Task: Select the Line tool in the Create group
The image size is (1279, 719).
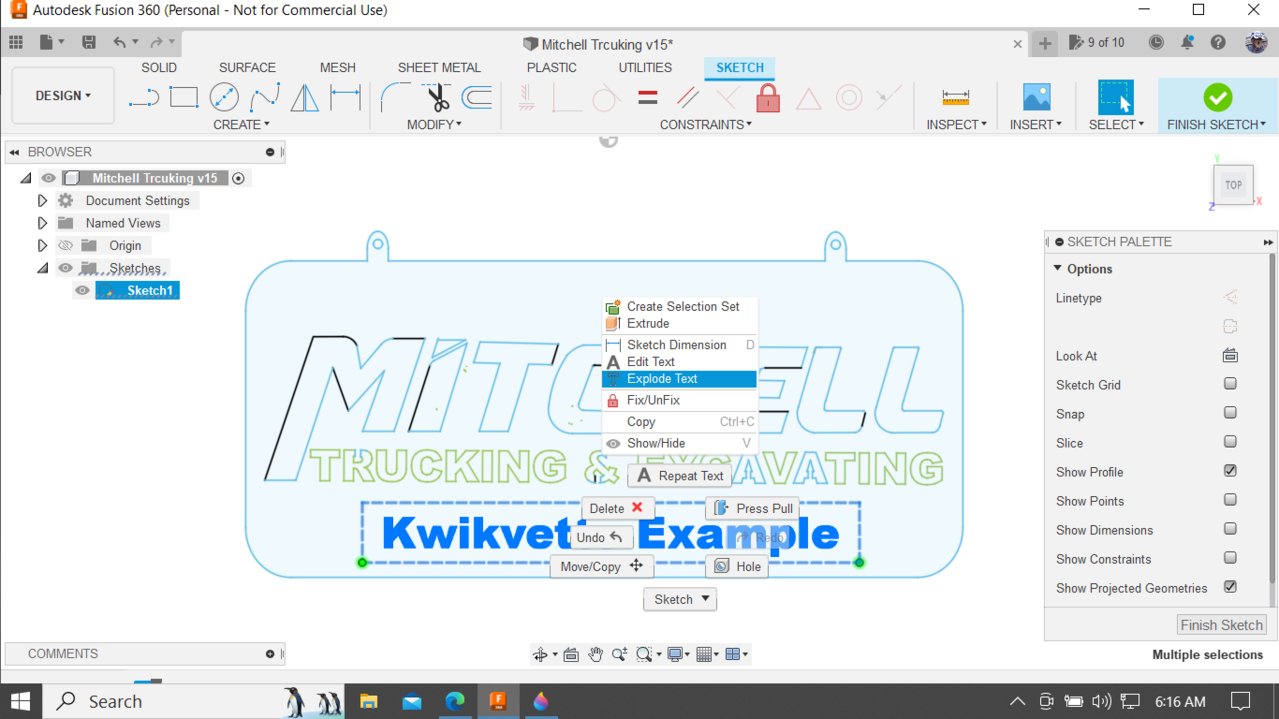Action: [144, 97]
